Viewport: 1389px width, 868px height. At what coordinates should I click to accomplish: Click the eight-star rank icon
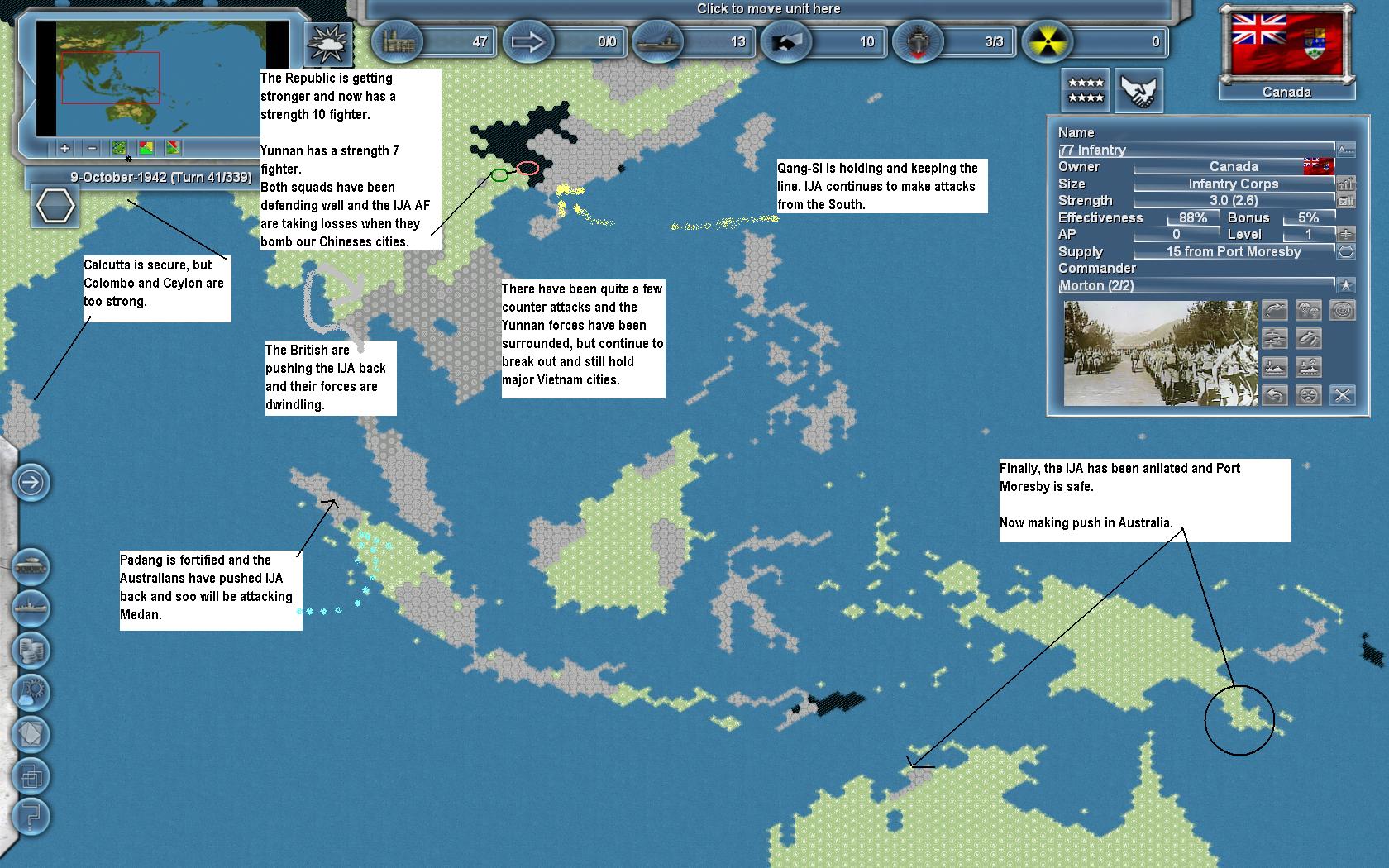click(x=1086, y=90)
